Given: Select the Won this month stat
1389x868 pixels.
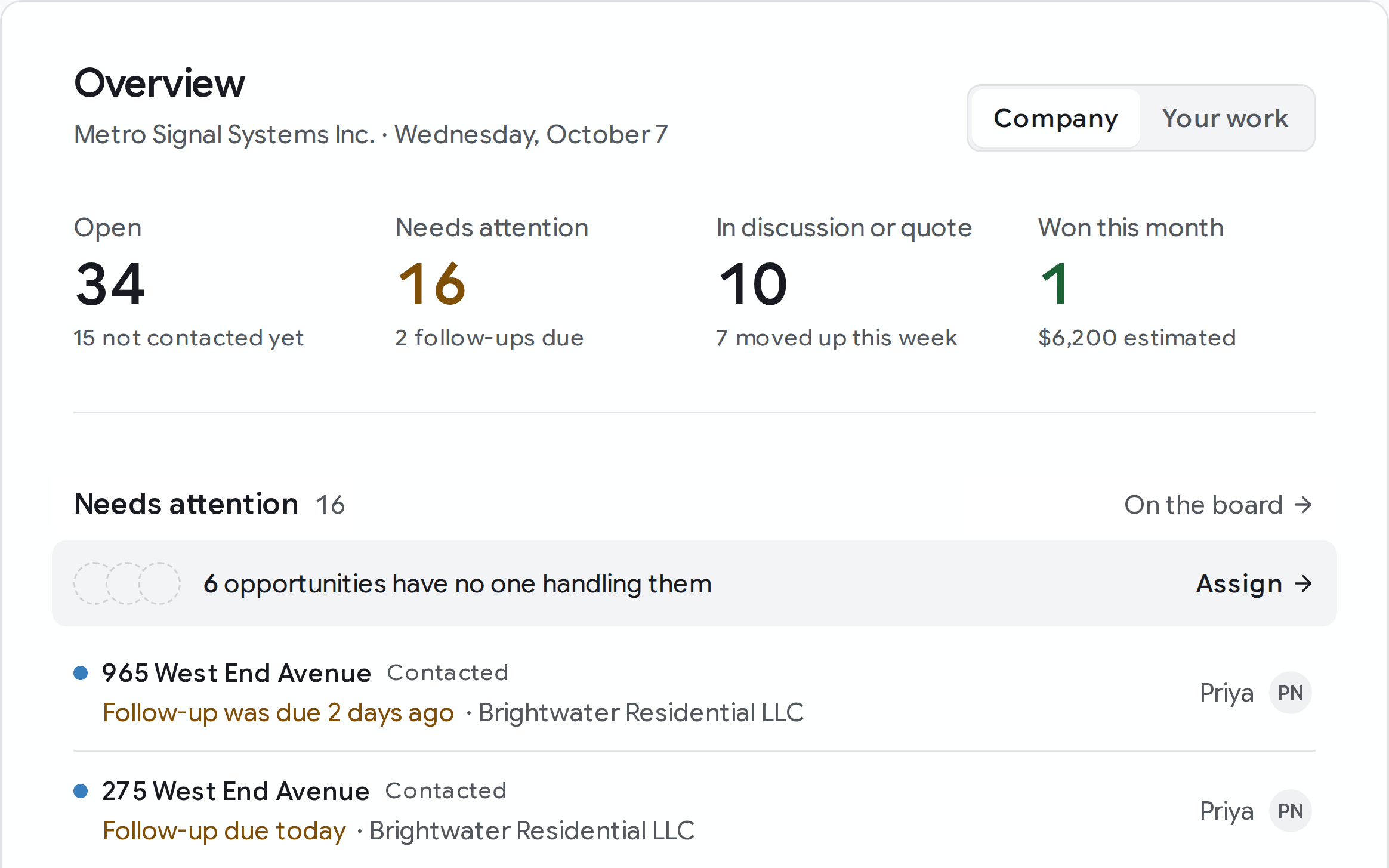Looking at the screenshot, I should [x=1137, y=281].
